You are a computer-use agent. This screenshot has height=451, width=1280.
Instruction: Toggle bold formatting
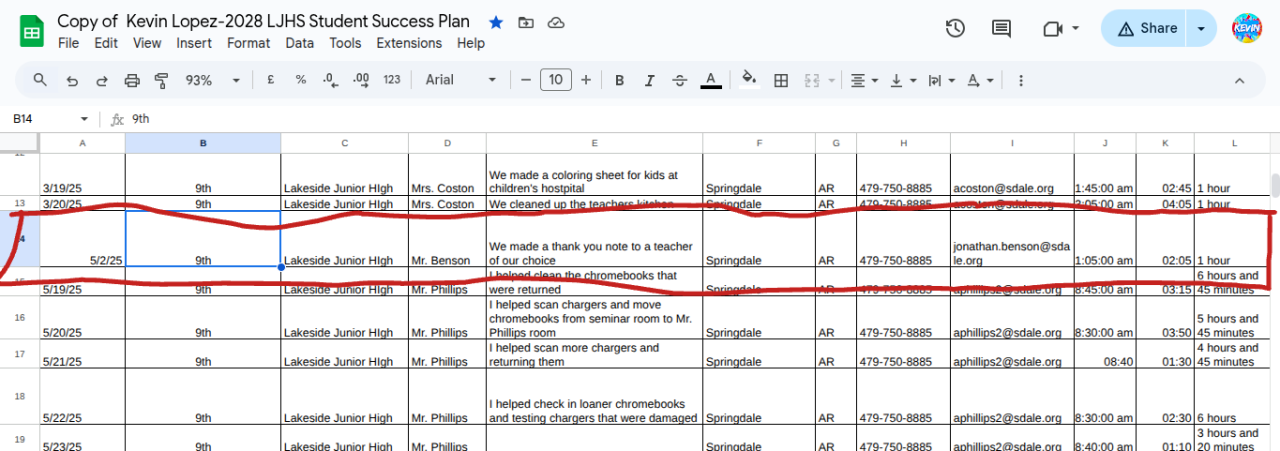point(620,80)
